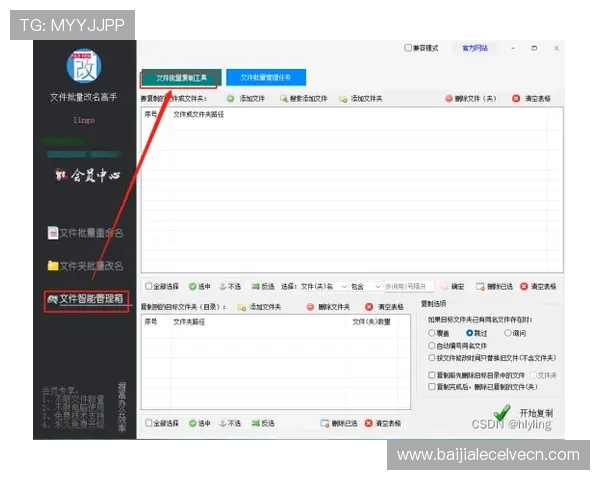Click the 确定 filter confirm icon
The image size is (600, 480).
pos(444,286)
